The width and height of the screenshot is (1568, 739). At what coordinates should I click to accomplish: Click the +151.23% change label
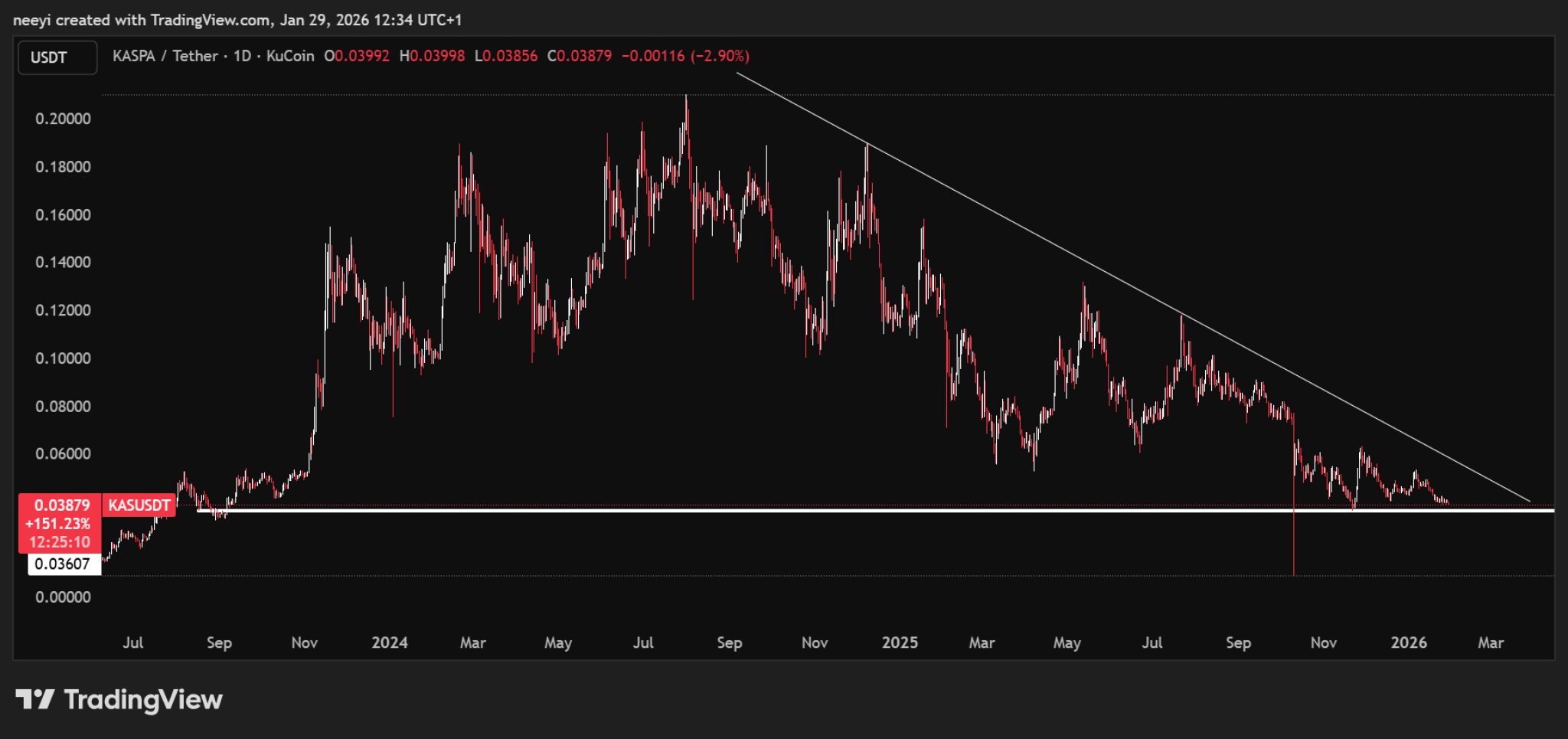click(x=58, y=524)
